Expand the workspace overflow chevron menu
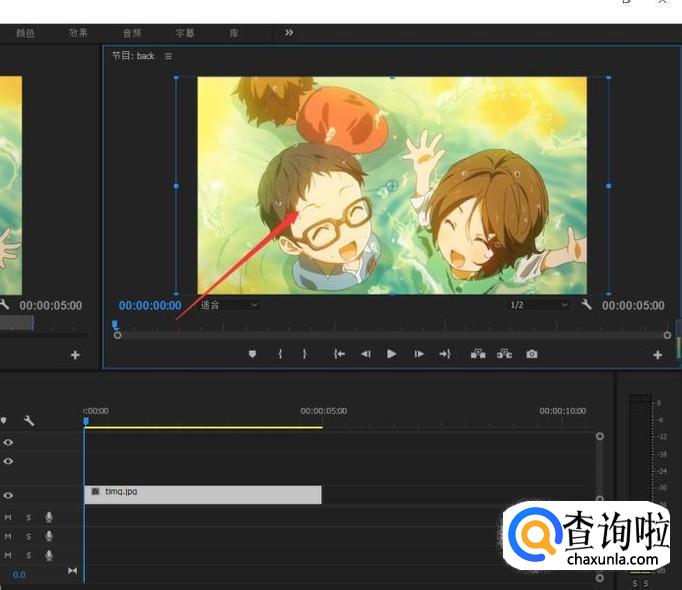The width and height of the screenshot is (682, 590). tap(289, 33)
